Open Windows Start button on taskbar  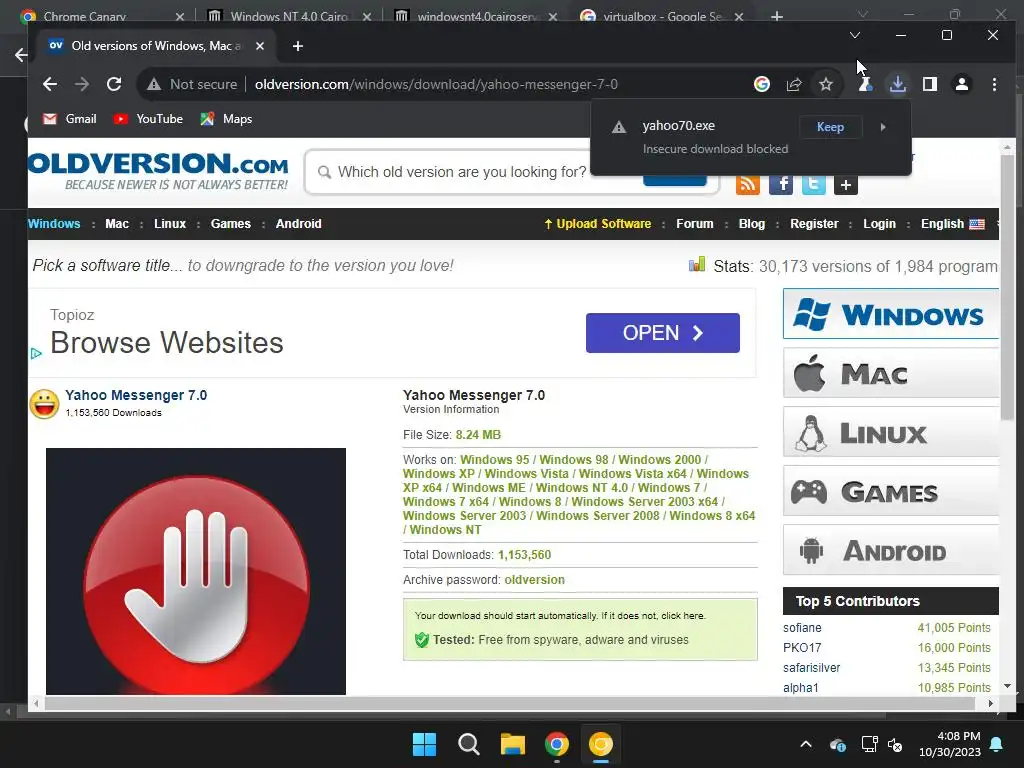(424, 744)
